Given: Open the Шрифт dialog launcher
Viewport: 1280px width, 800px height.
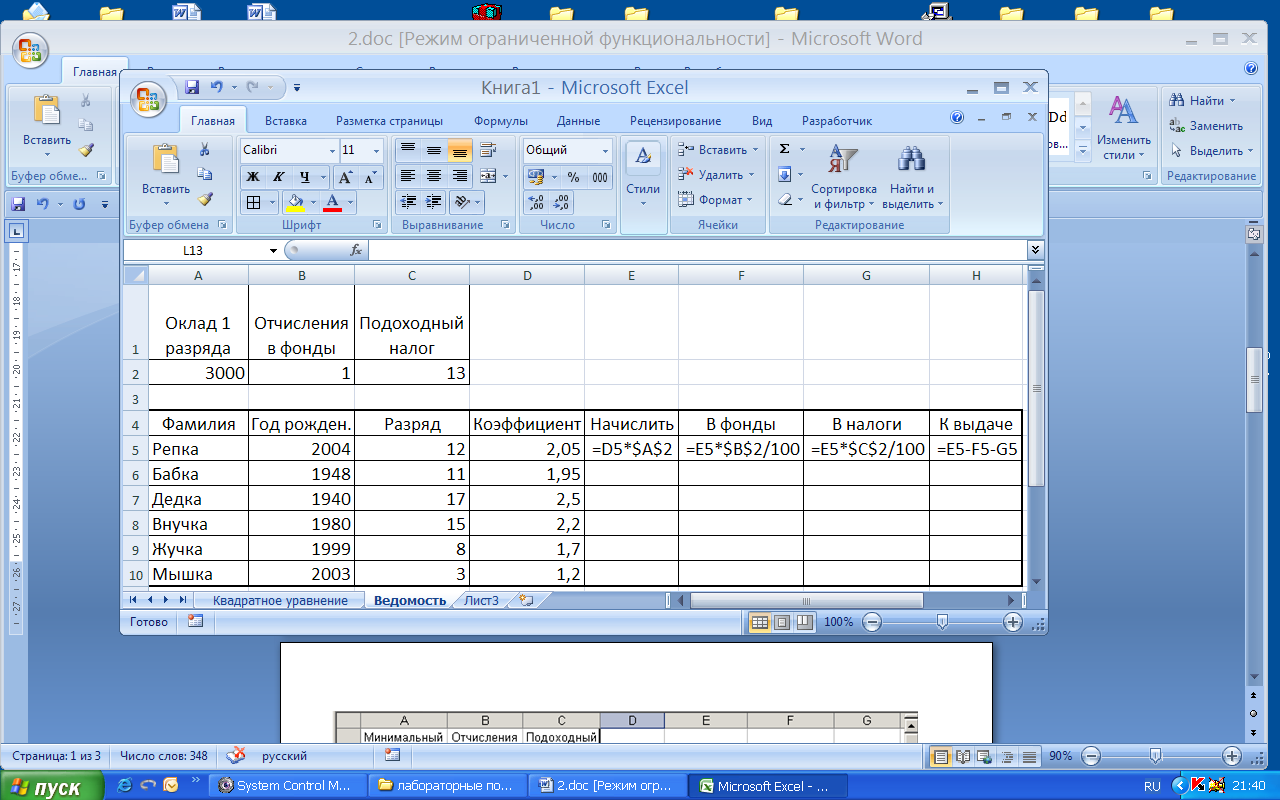Looking at the screenshot, I should pyautogui.click(x=377, y=225).
